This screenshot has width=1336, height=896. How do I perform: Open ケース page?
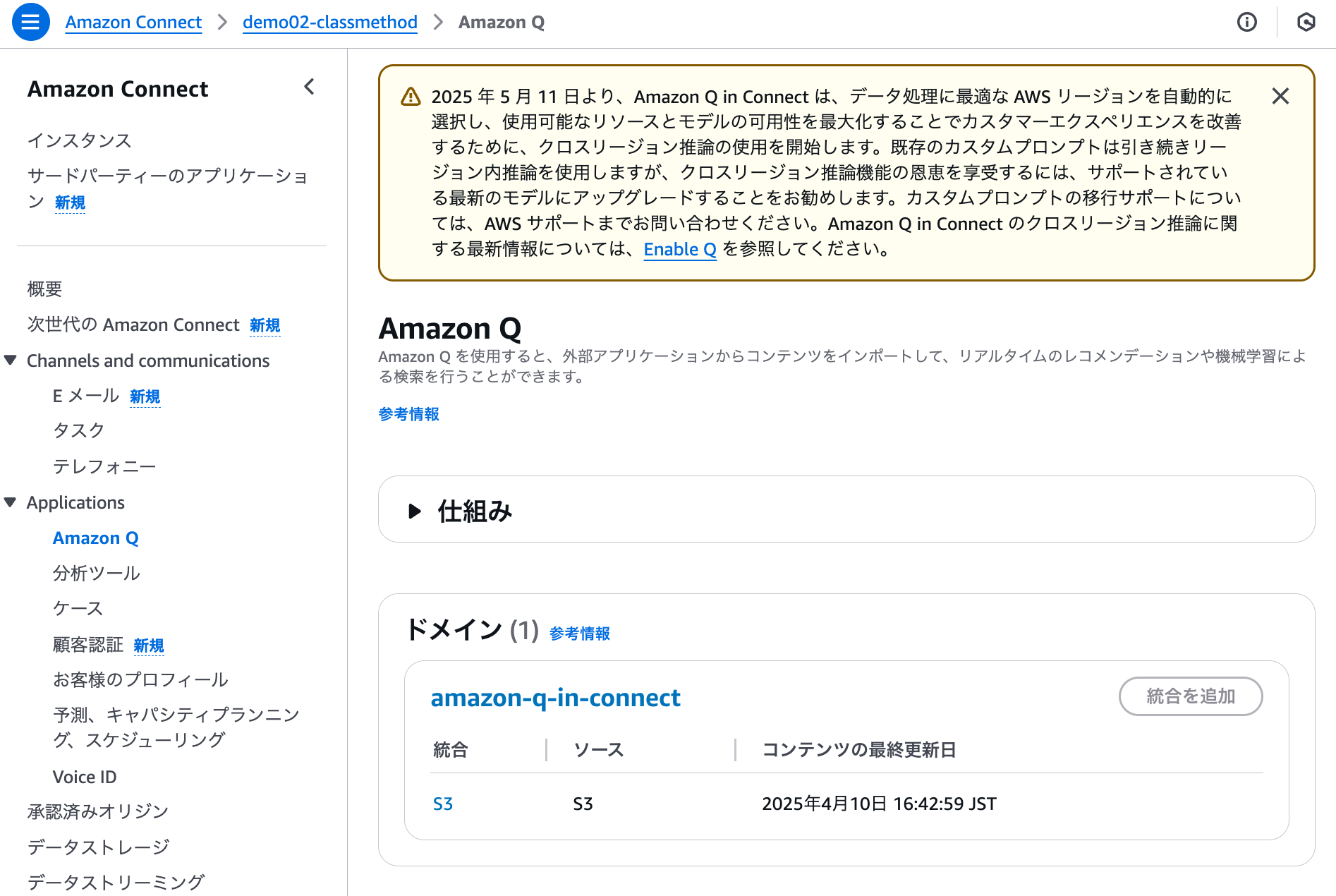pos(78,608)
